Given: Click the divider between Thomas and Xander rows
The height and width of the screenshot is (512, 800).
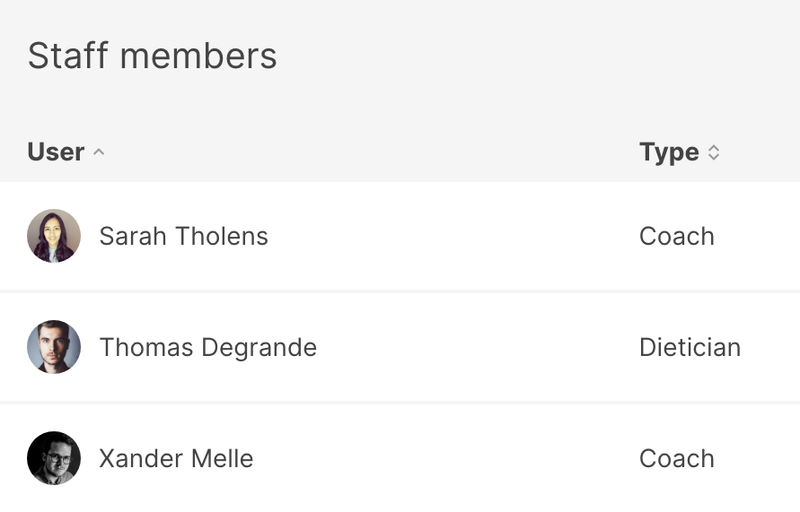Looking at the screenshot, I should point(400,402).
